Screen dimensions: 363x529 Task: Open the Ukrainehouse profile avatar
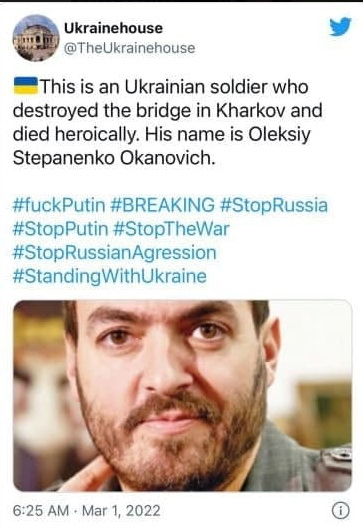[36, 38]
